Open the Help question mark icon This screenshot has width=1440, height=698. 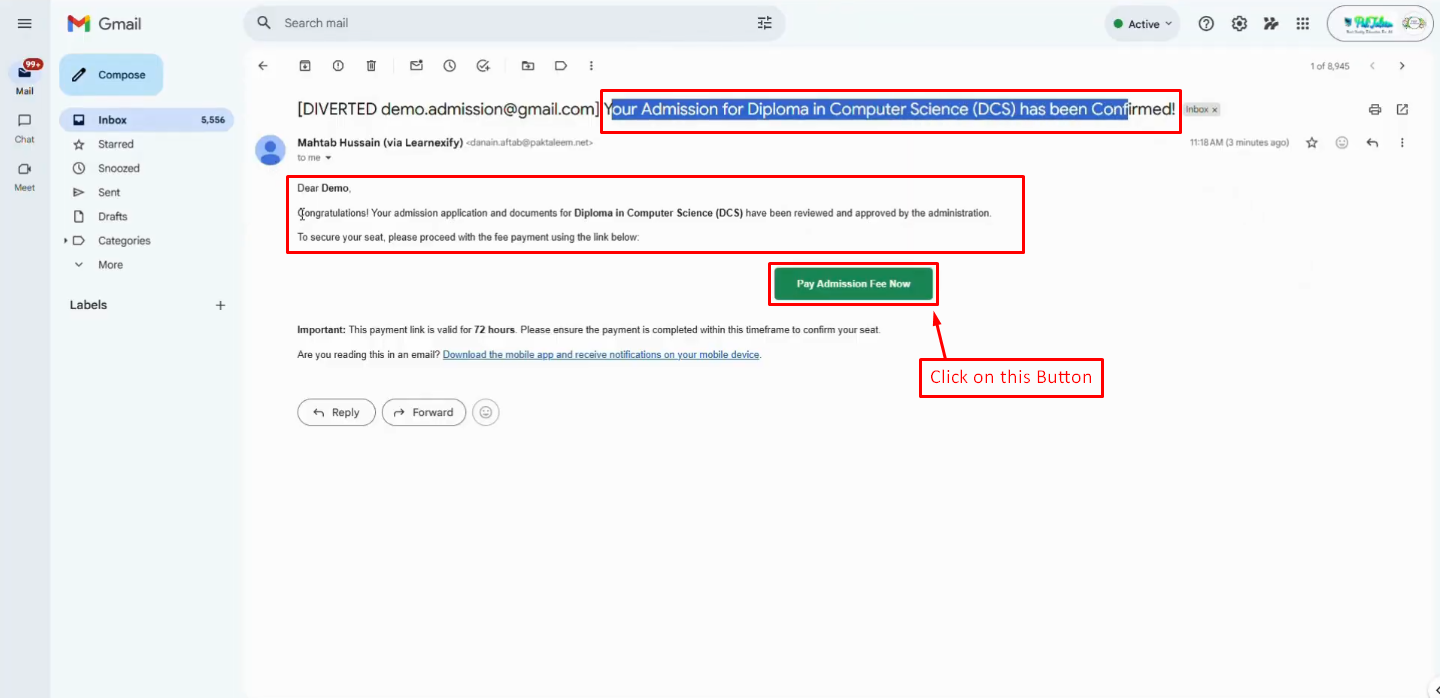coord(1206,24)
